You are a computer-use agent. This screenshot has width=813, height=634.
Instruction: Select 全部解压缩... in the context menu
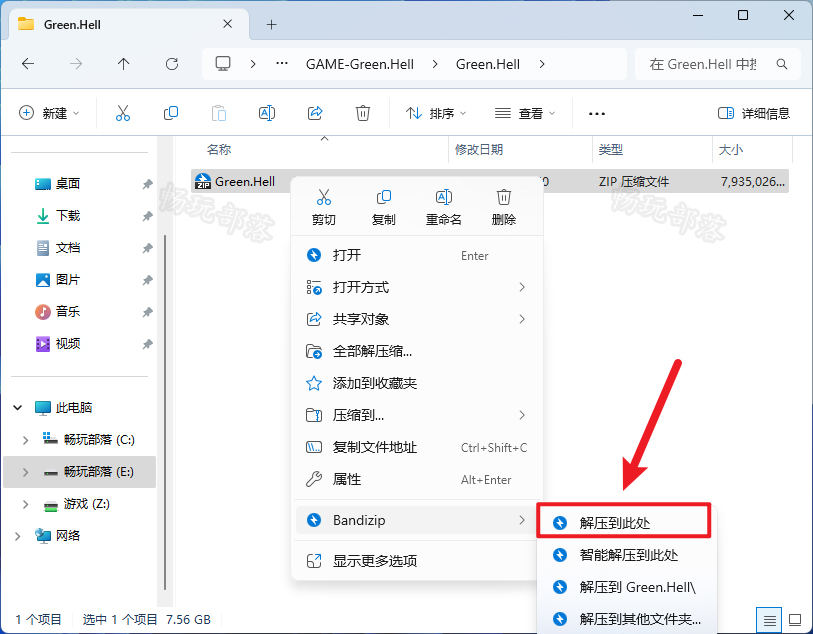pyautogui.click(x=417, y=351)
